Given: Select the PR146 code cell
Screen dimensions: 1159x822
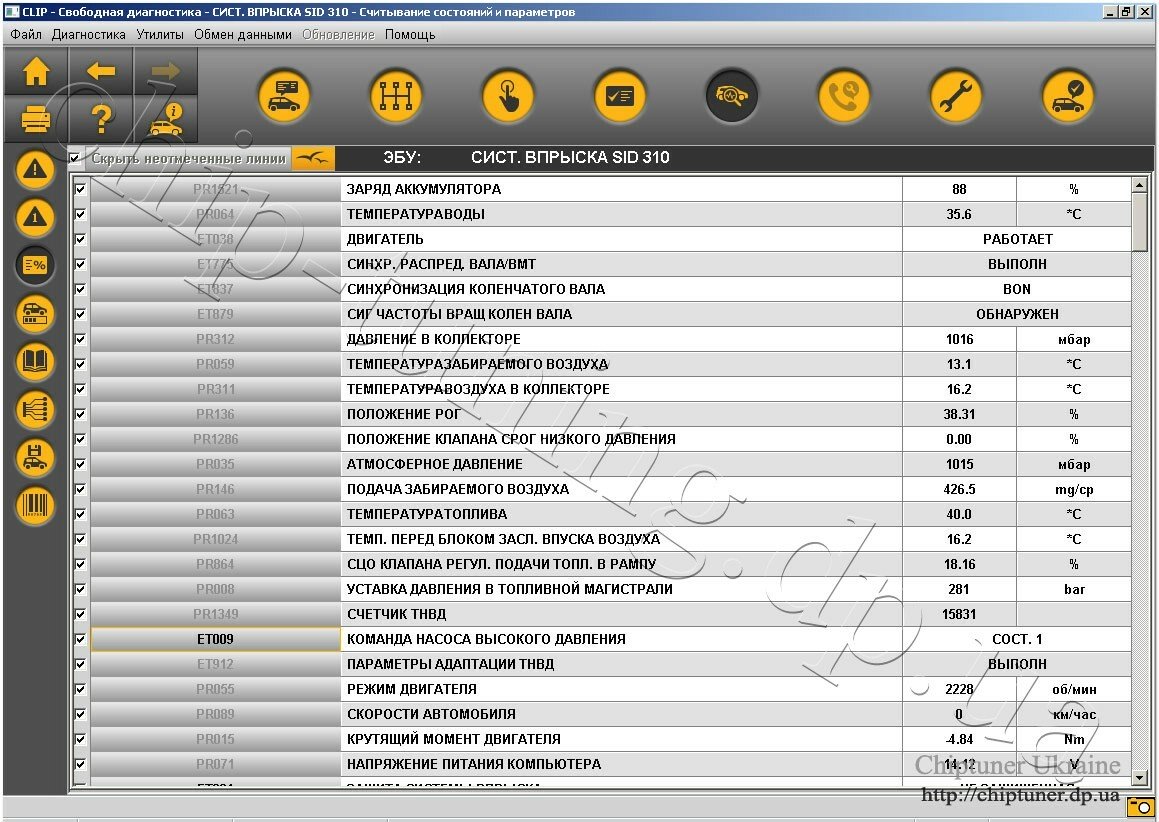Looking at the screenshot, I should [215, 489].
